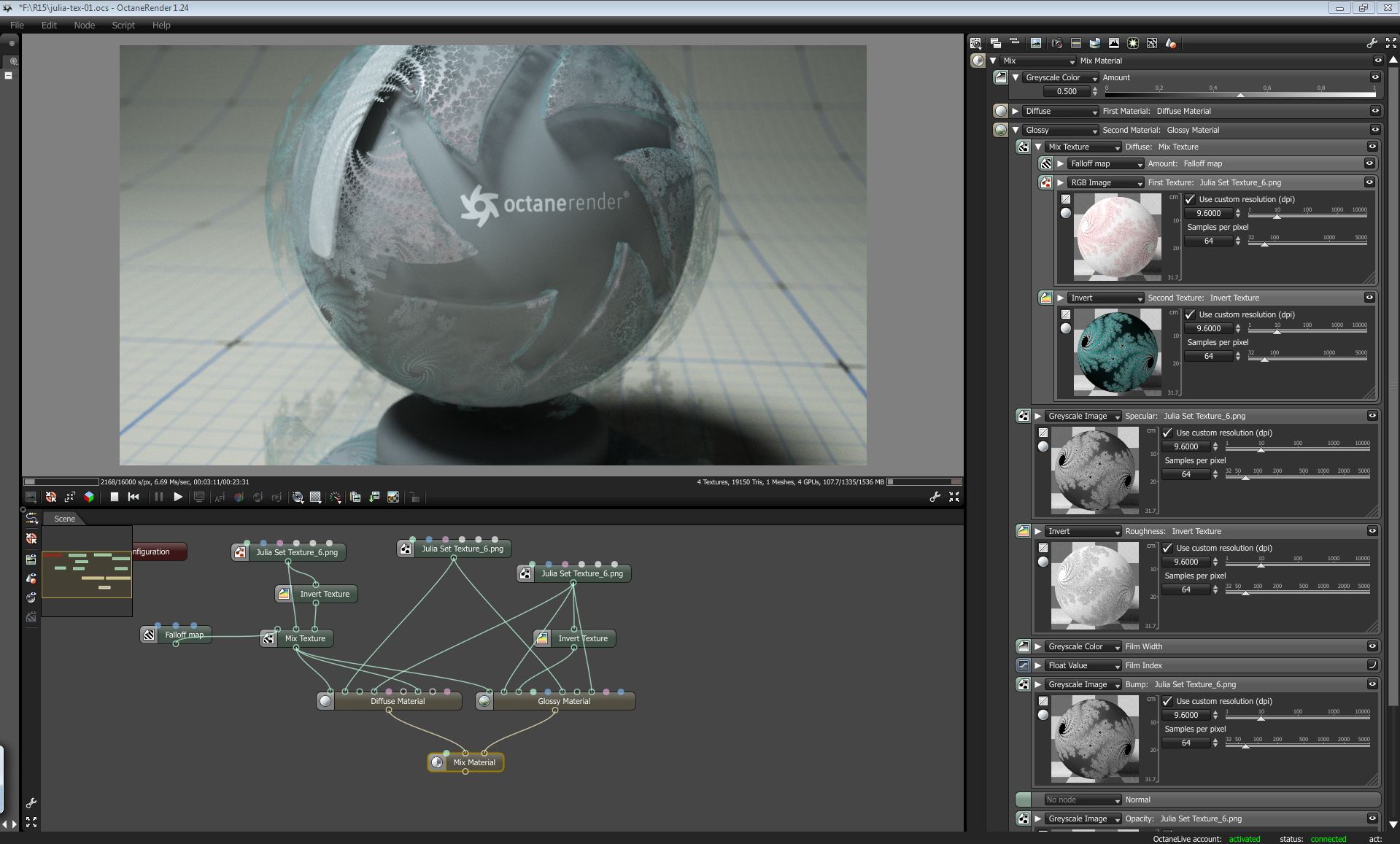Expand the First Material Diffuse section
The width and height of the screenshot is (1400, 844).
(x=1015, y=111)
